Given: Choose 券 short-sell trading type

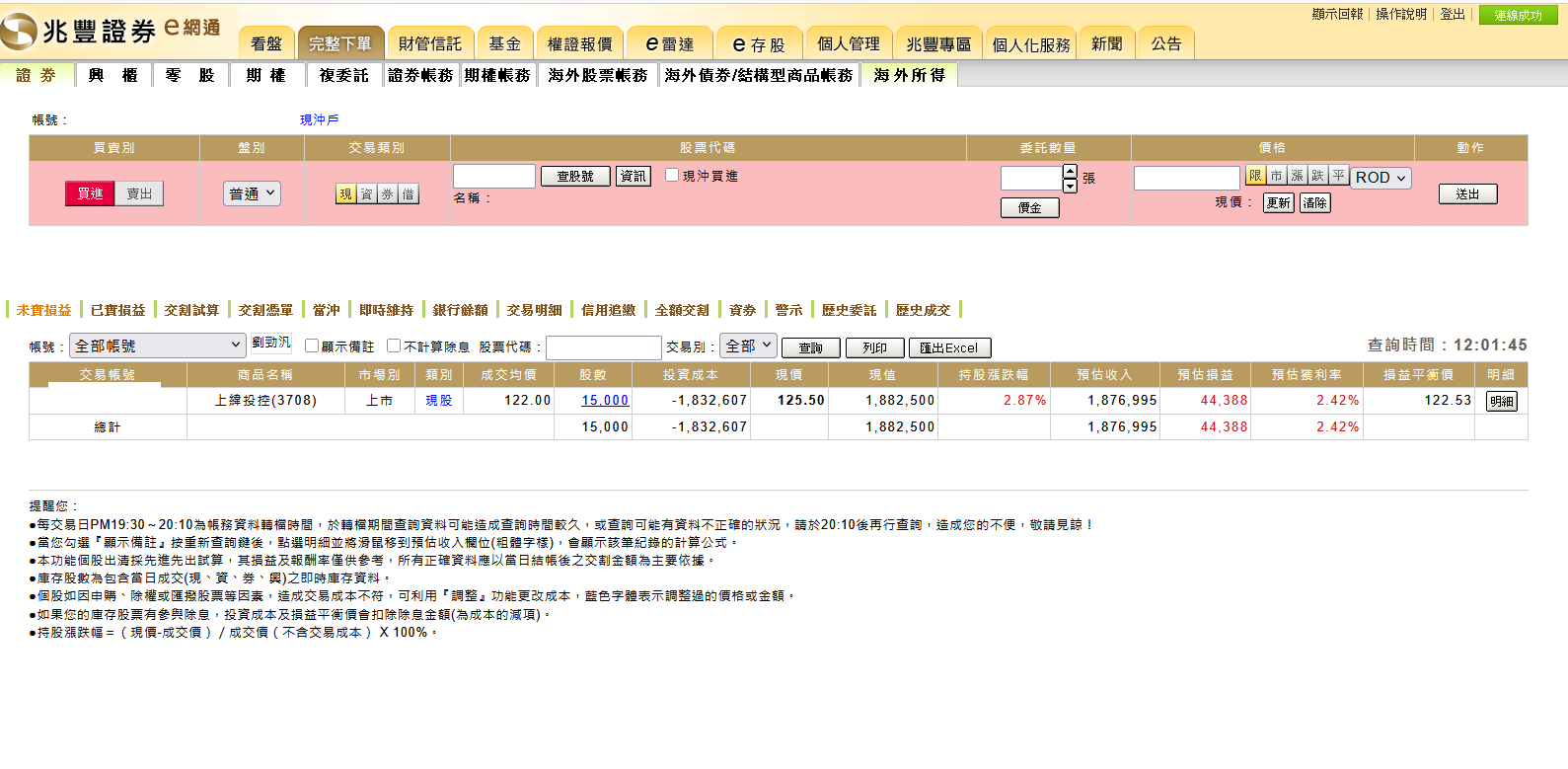Looking at the screenshot, I should 387,194.
